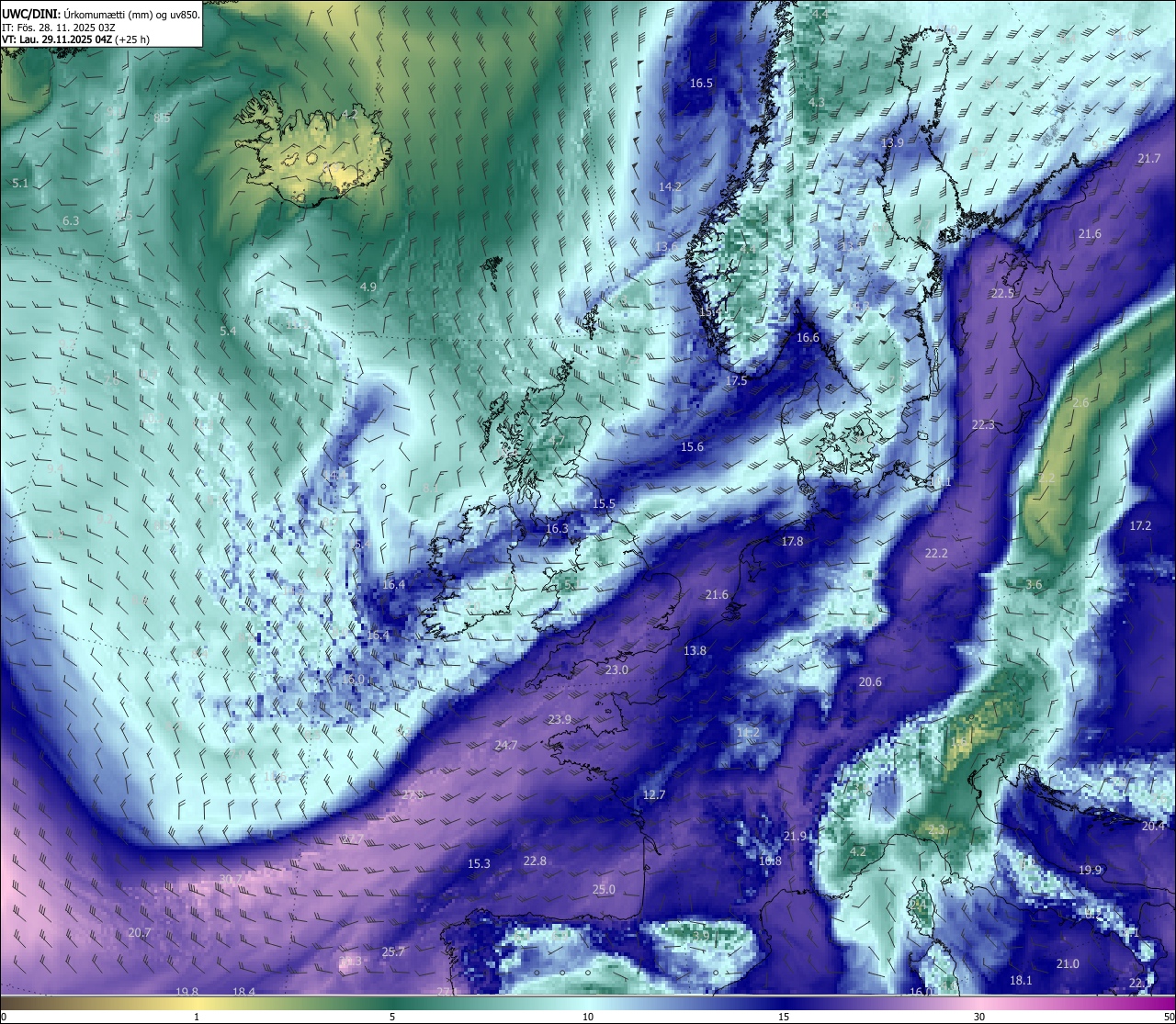
Task: Click the 4.9 value on the map
Action: click(367, 287)
